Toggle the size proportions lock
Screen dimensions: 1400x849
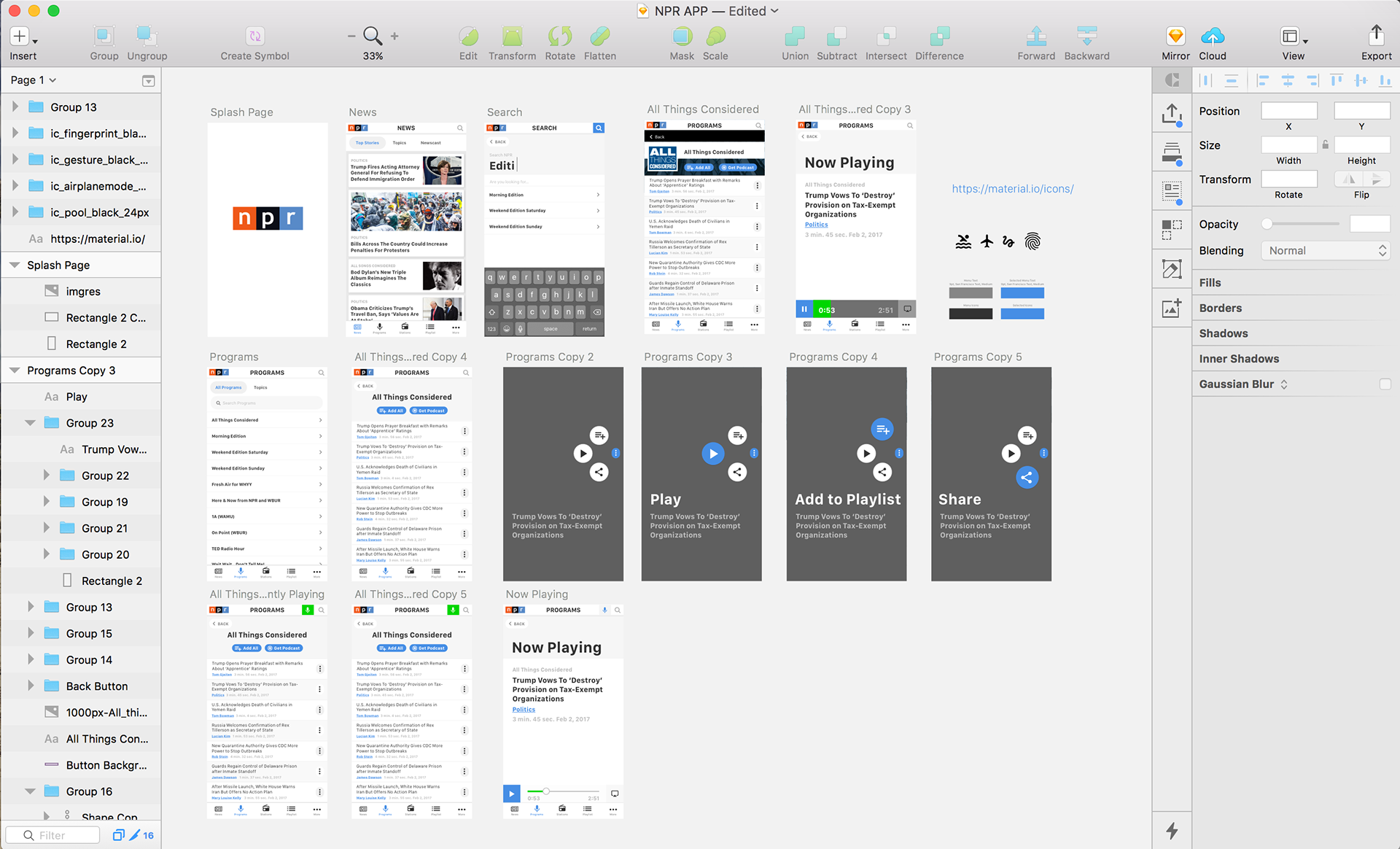(x=1325, y=144)
